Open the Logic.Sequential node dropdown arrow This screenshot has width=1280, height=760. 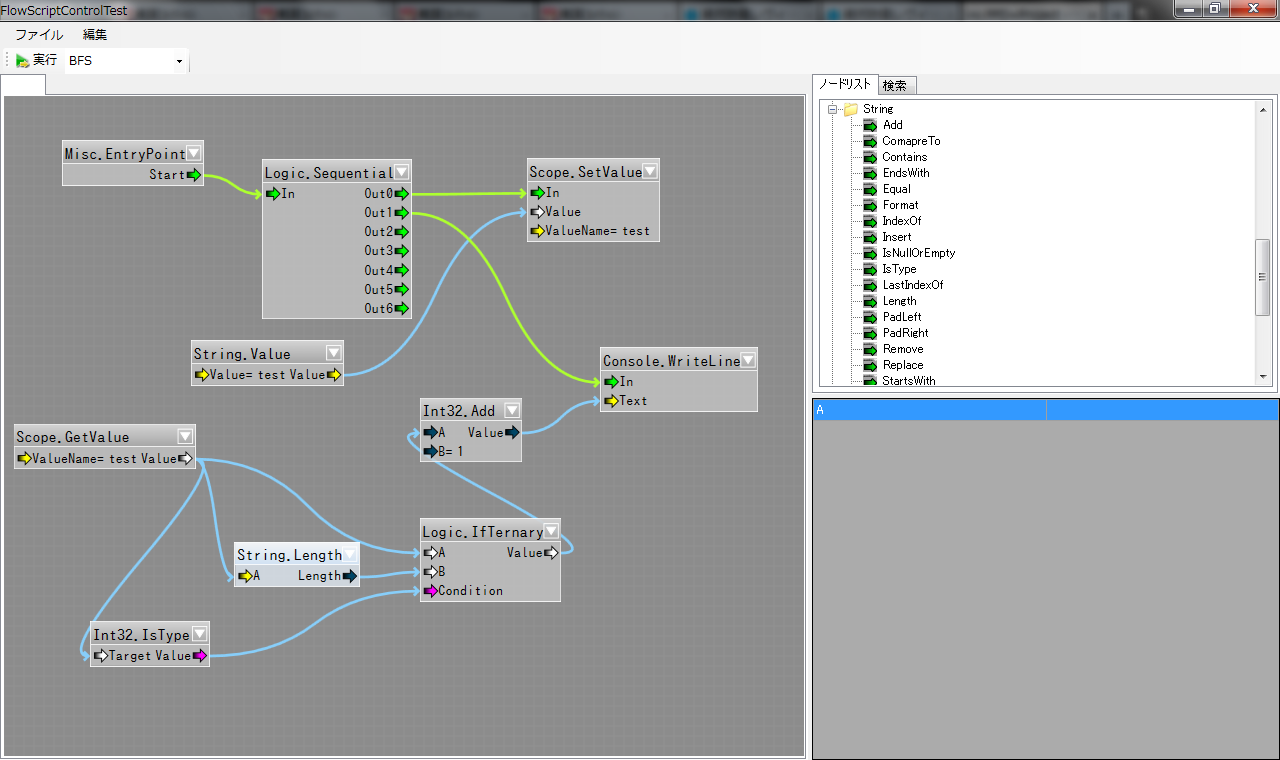pos(402,172)
